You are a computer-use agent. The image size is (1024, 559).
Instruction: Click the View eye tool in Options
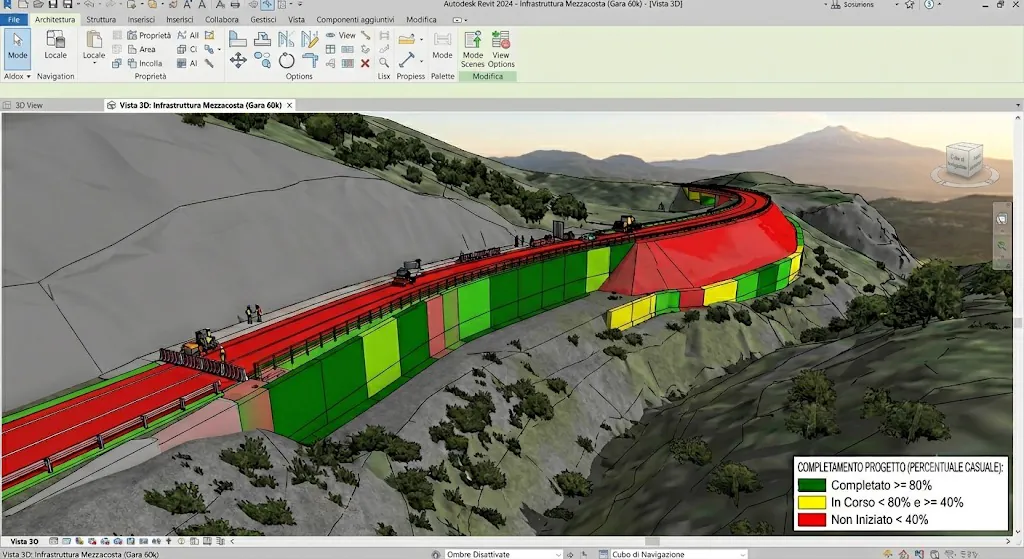[x=340, y=35]
